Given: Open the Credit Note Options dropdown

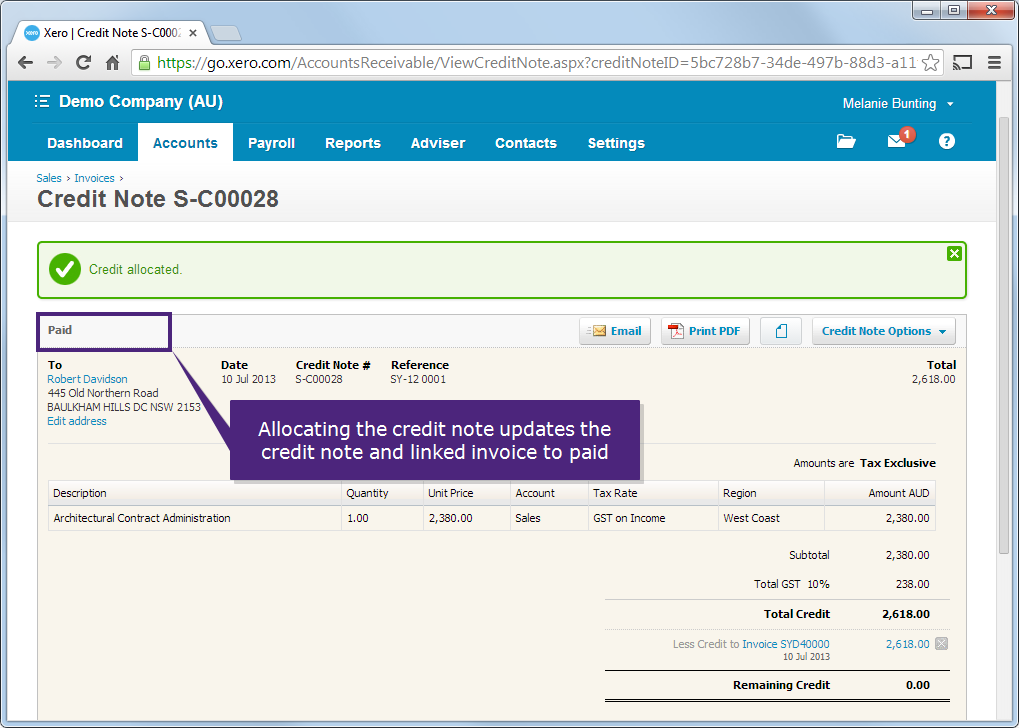Looking at the screenshot, I should (883, 331).
